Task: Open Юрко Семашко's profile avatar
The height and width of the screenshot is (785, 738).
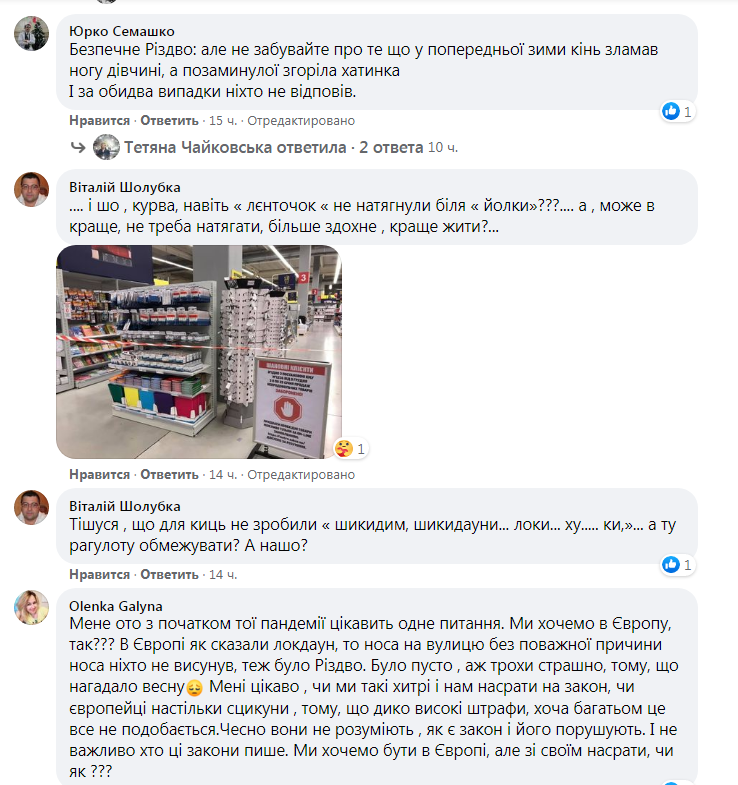Action: [32, 34]
